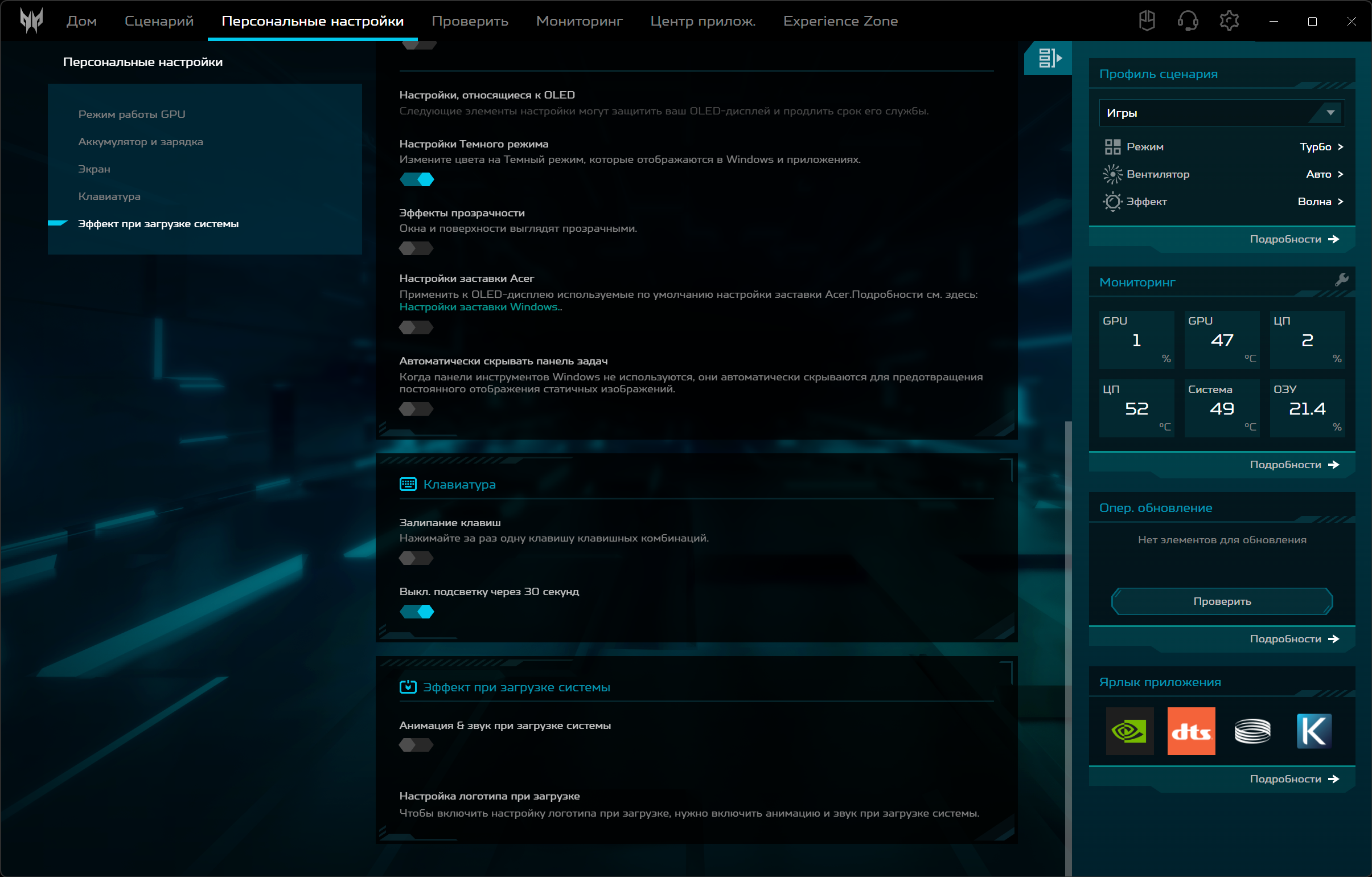Open the gear settings icon
The width and height of the screenshot is (1372, 877).
pyautogui.click(x=1229, y=22)
